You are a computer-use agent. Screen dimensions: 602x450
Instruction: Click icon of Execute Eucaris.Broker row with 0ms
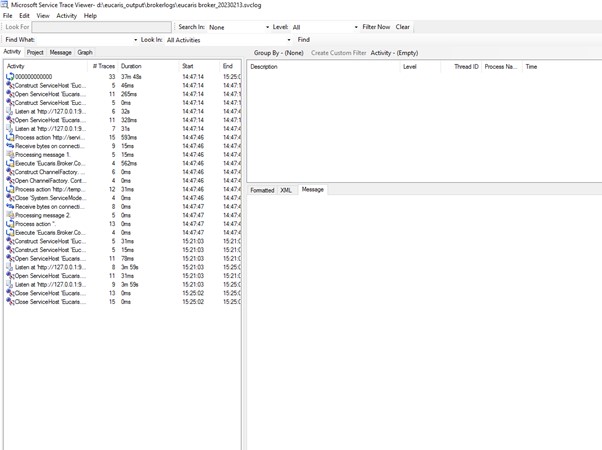tap(10, 233)
